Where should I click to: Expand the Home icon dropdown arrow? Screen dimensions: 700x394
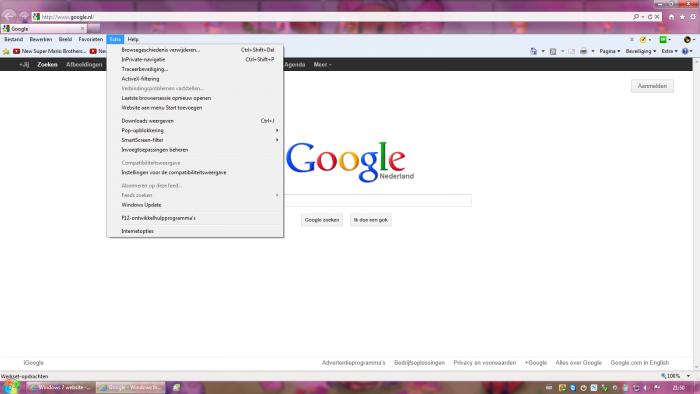tap(543, 51)
